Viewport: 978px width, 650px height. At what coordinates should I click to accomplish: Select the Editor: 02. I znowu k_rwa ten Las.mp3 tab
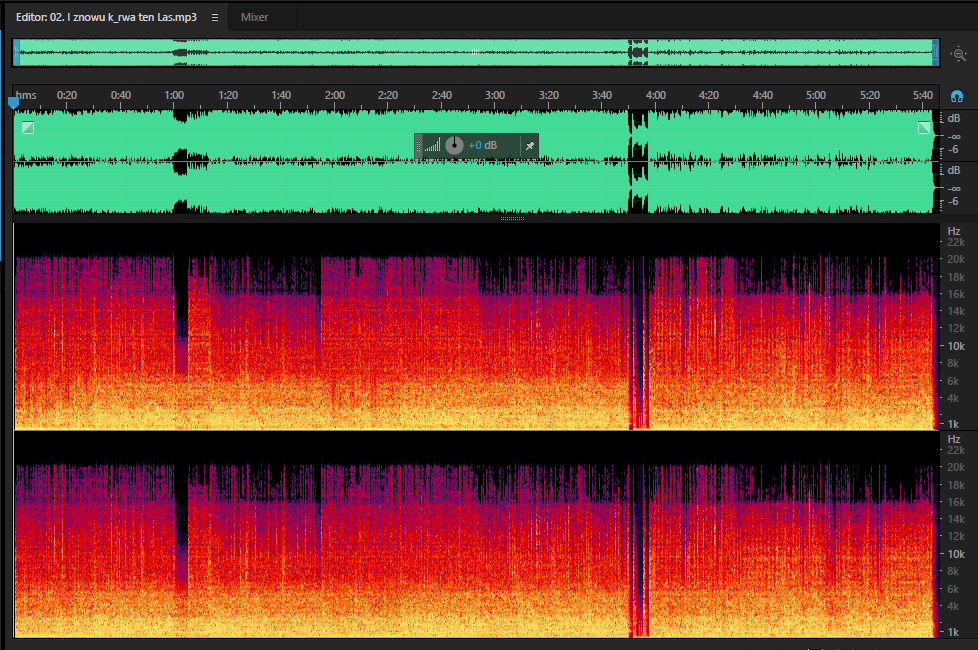point(106,17)
